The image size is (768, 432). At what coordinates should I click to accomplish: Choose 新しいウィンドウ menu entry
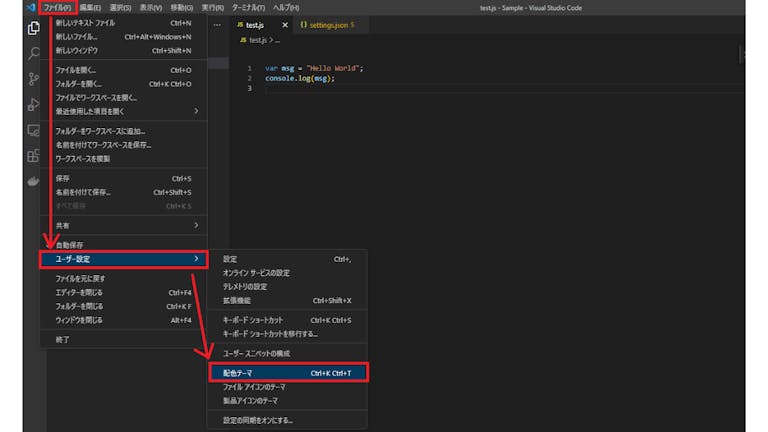click(x=123, y=50)
